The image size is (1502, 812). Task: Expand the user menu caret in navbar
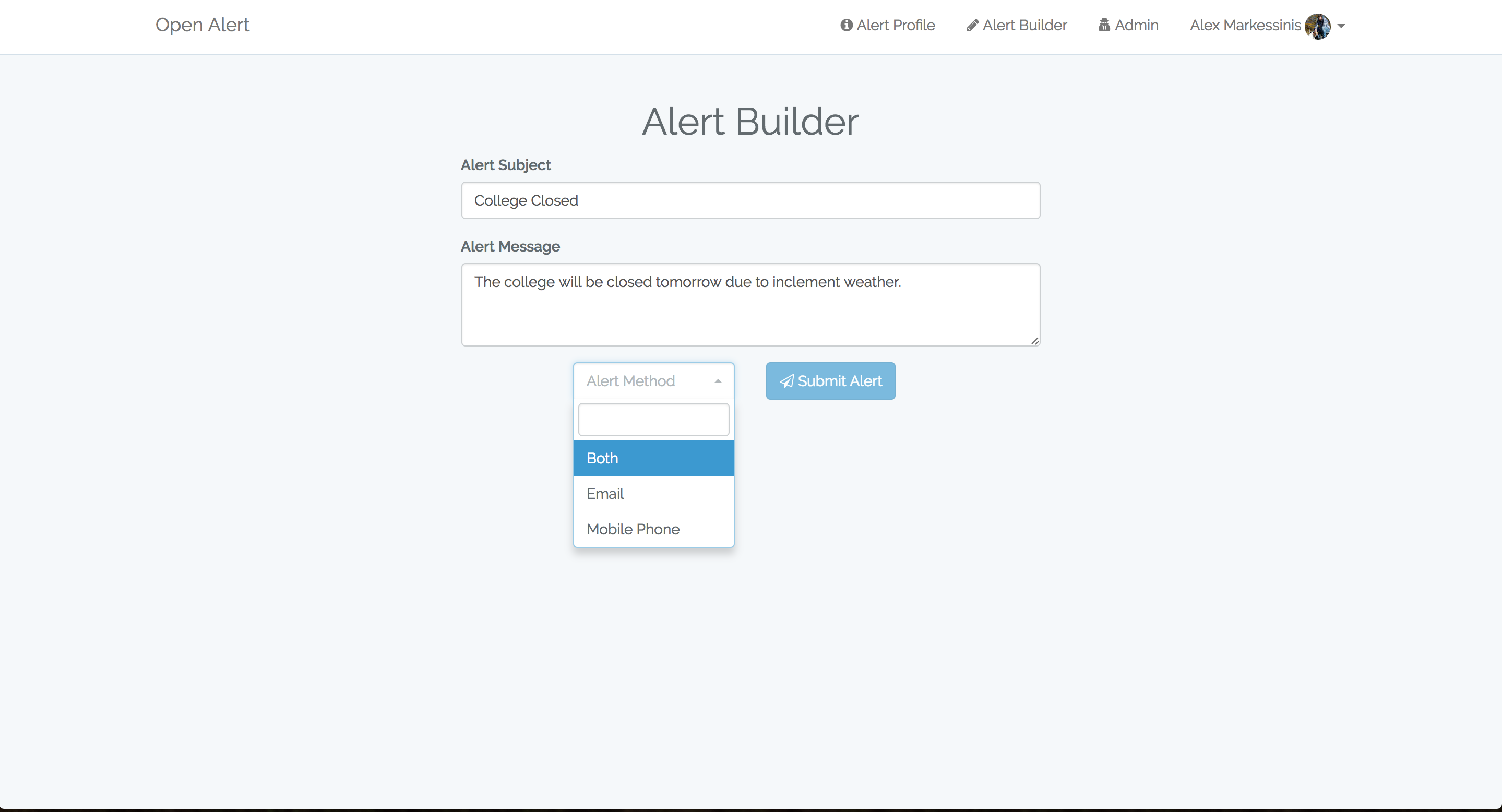pyautogui.click(x=1341, y=26)
